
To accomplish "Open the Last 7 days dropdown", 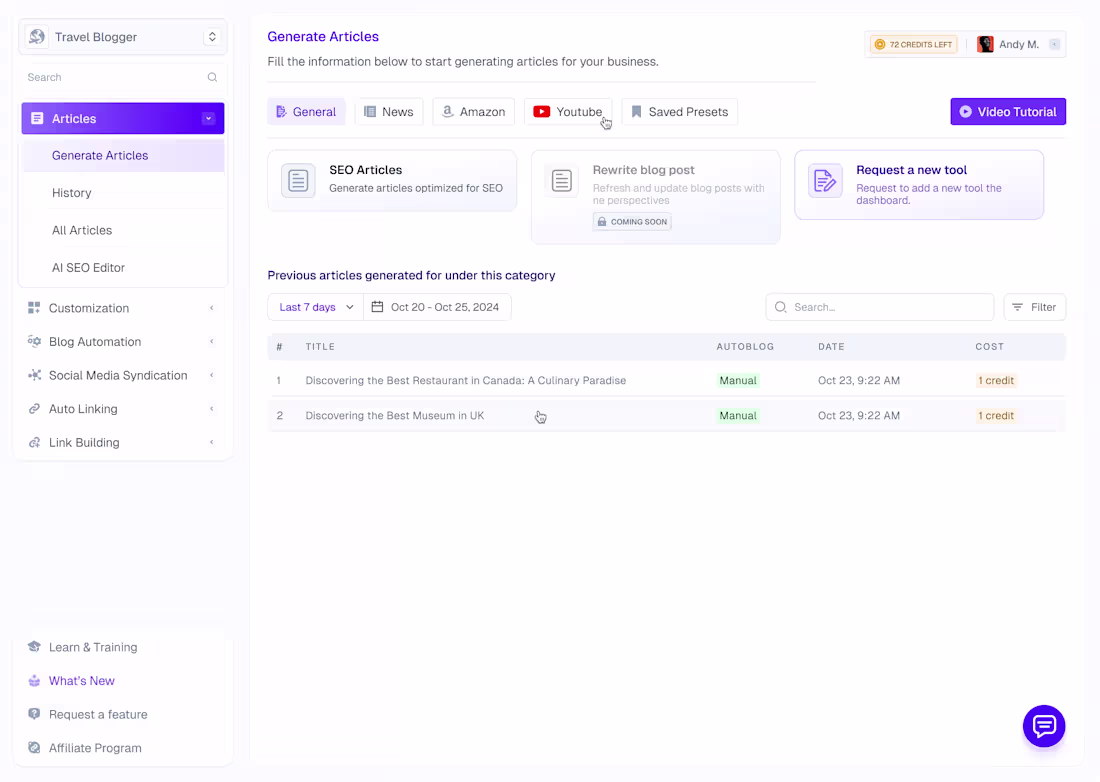I will coord(314,307).
